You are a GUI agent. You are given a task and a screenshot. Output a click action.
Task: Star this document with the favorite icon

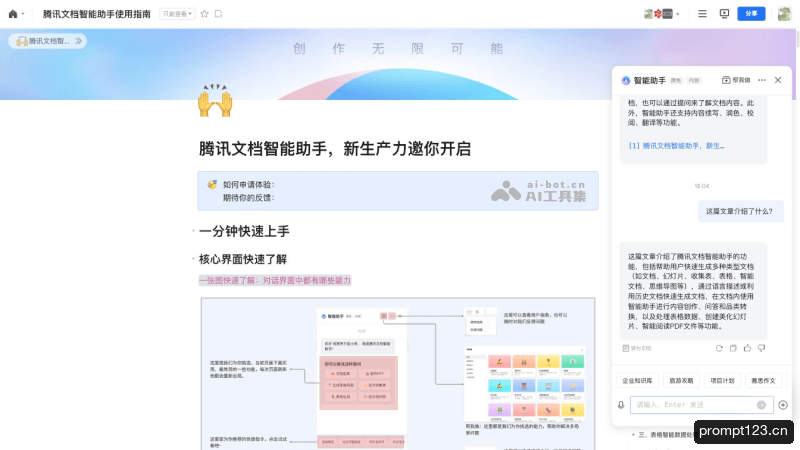click(205, 14)
